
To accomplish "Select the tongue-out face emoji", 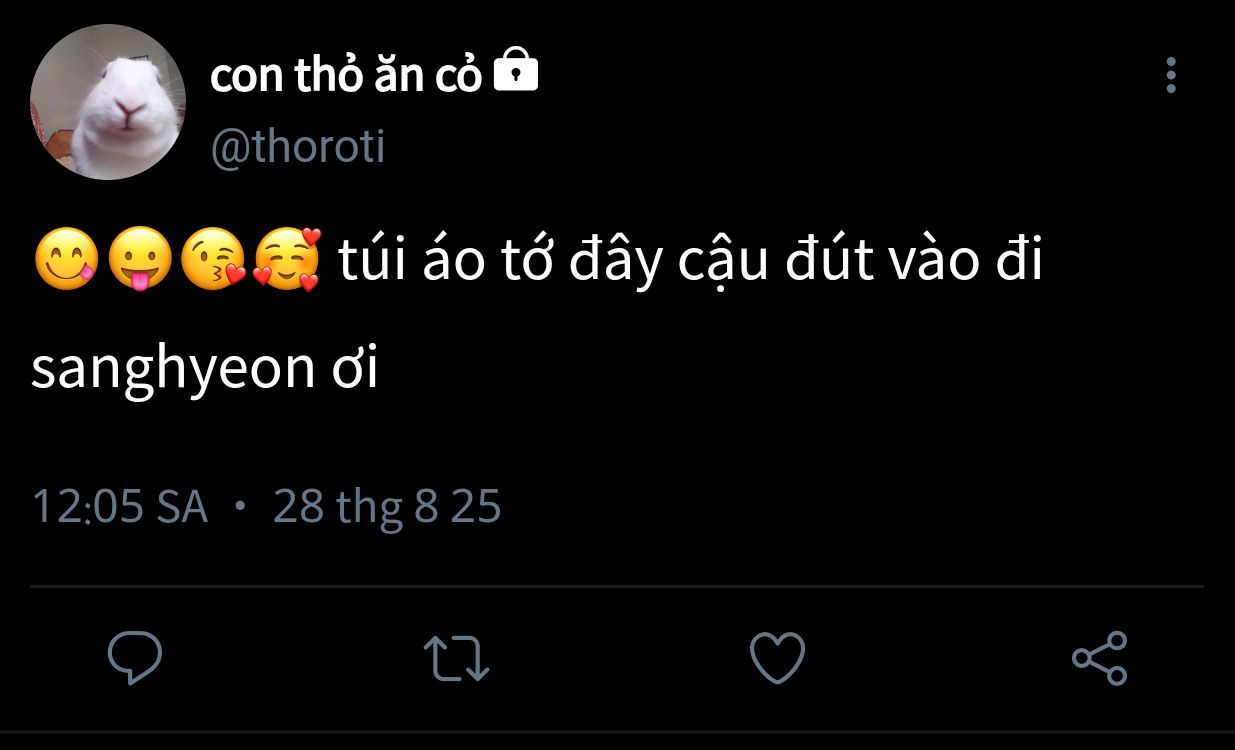I will tap(140, 261).
